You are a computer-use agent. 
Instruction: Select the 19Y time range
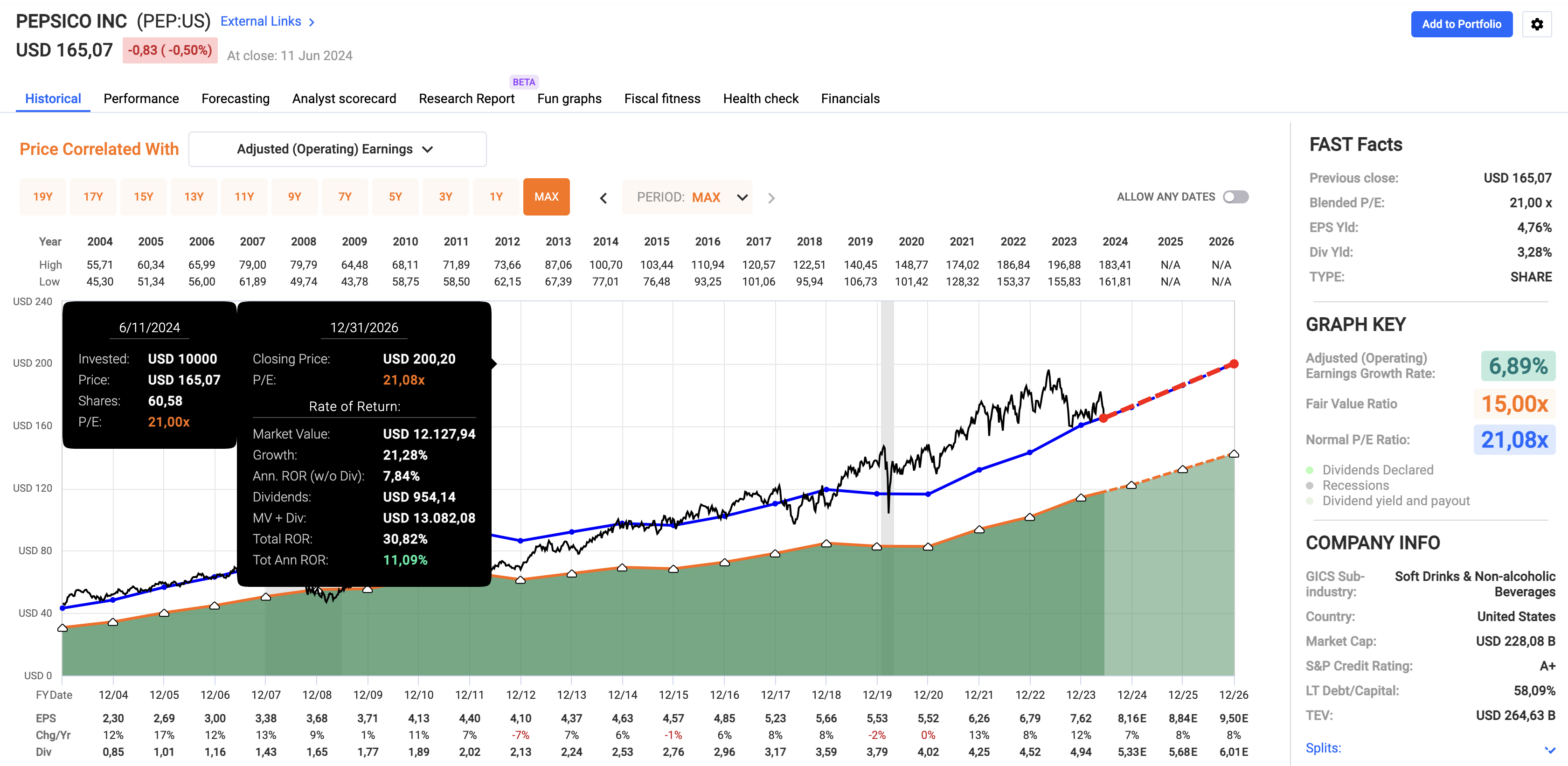[x=42, y=197]
